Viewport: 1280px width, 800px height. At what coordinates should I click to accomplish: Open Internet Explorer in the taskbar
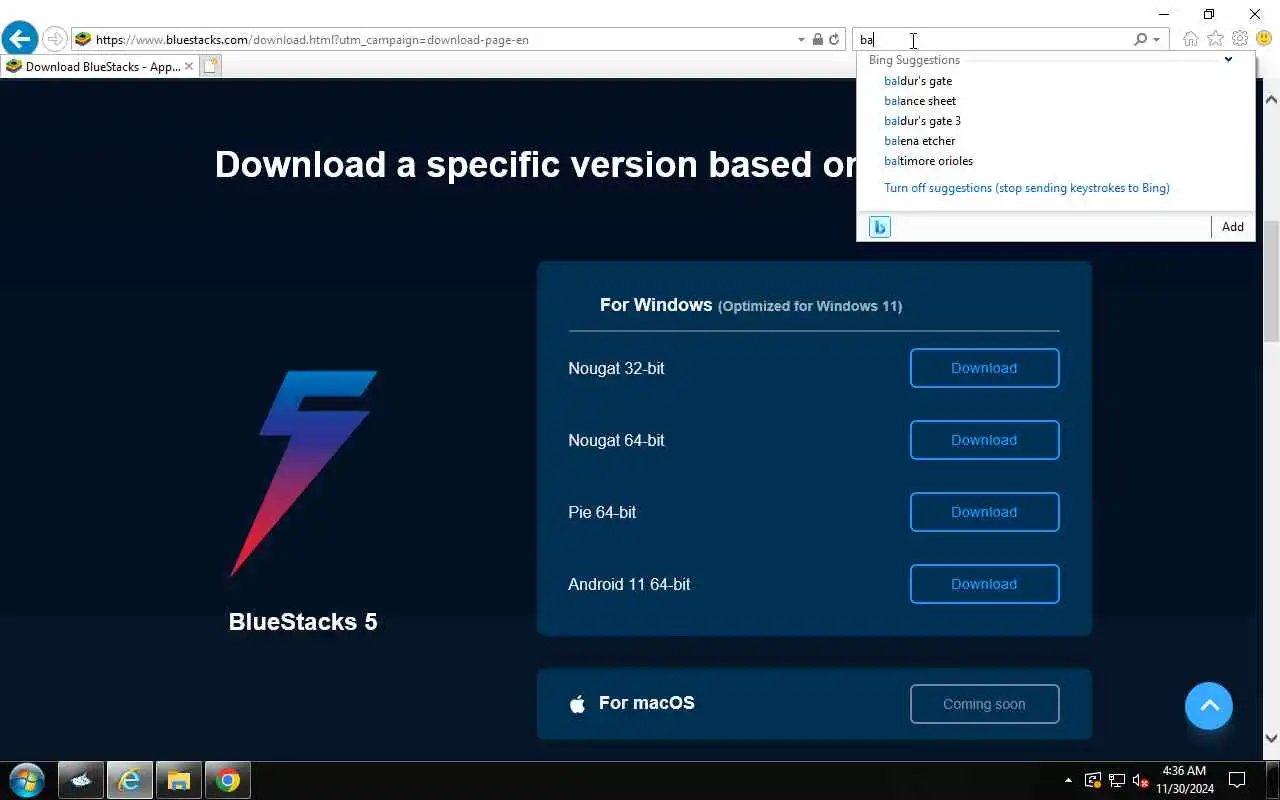[x=130, y=780]
